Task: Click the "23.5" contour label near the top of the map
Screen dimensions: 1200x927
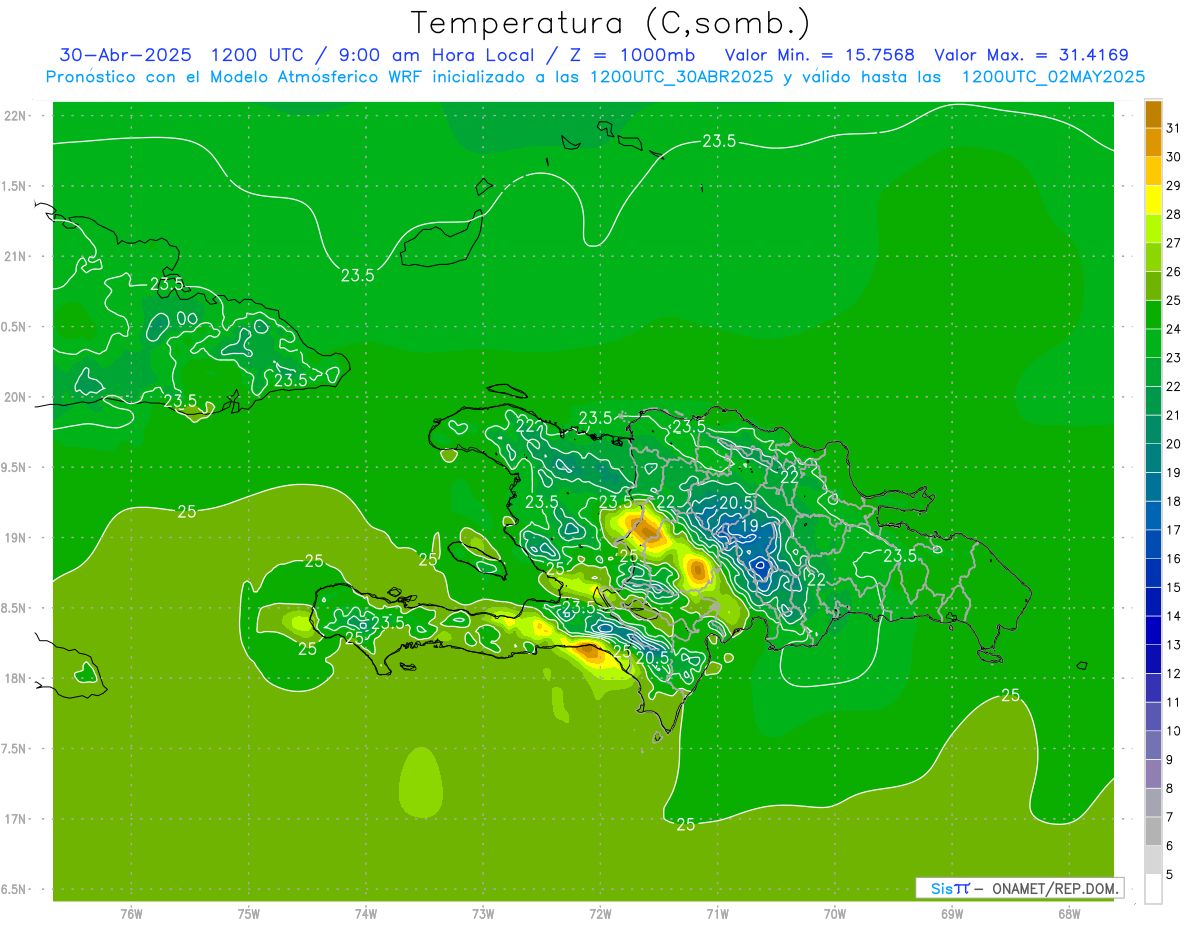Action: coord(719,141)
